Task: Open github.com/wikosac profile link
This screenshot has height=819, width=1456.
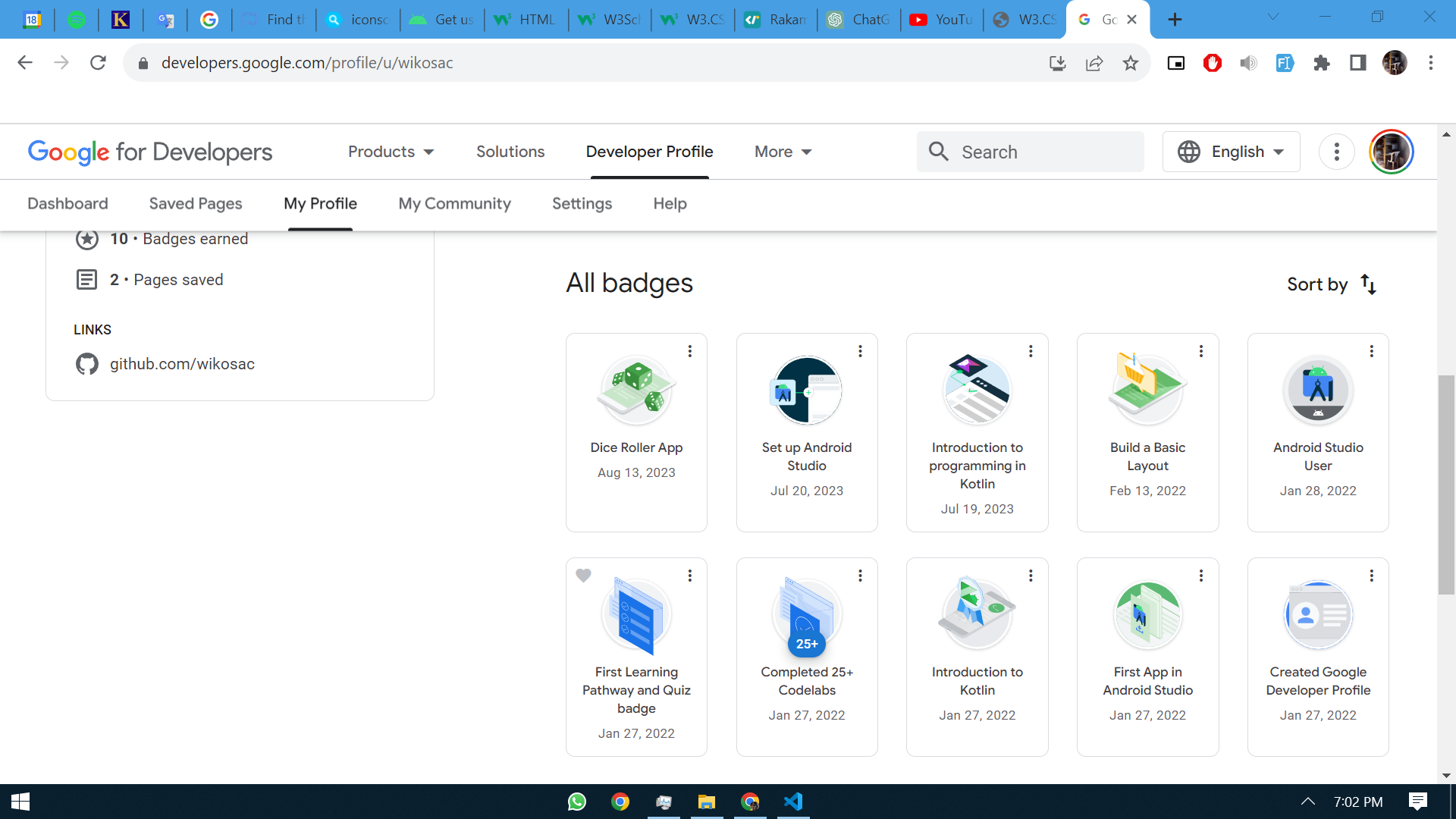Action: [182, 364]
